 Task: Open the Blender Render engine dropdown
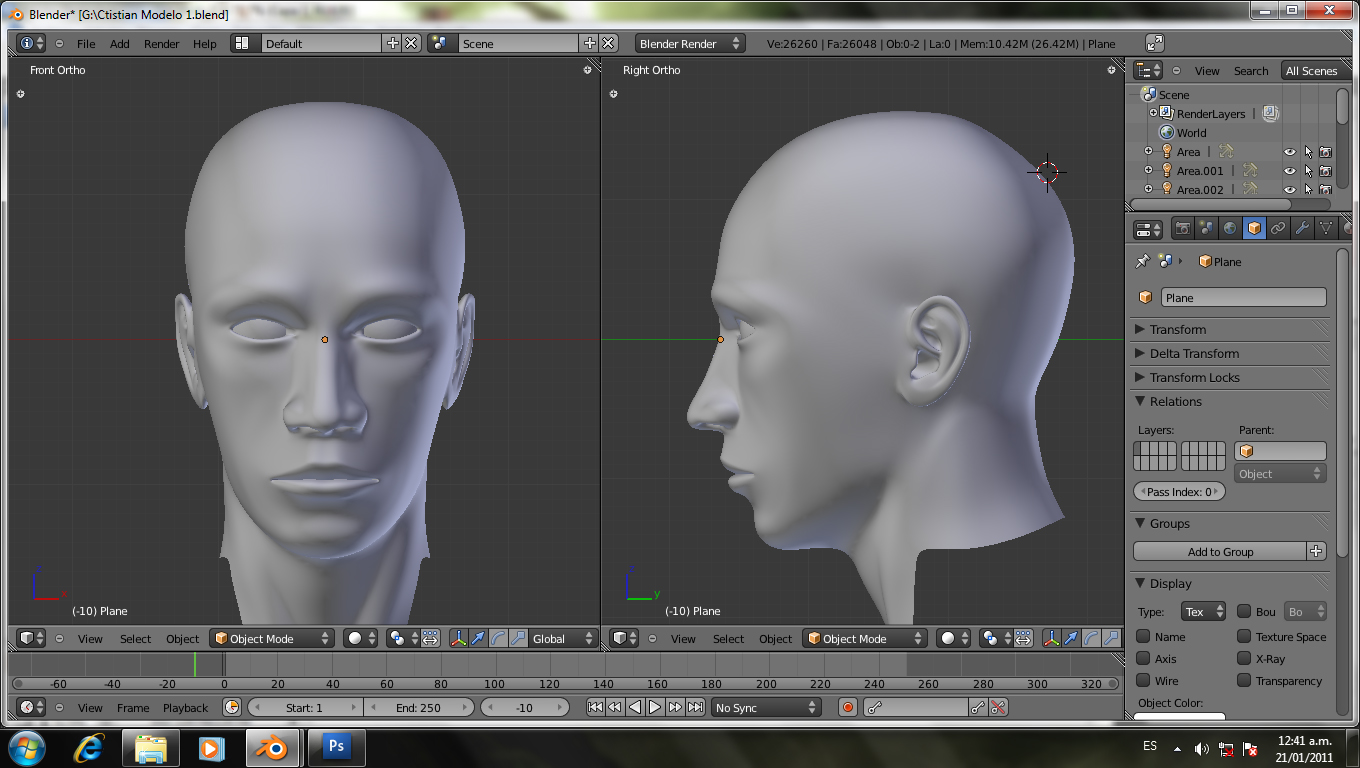point(690,44)
